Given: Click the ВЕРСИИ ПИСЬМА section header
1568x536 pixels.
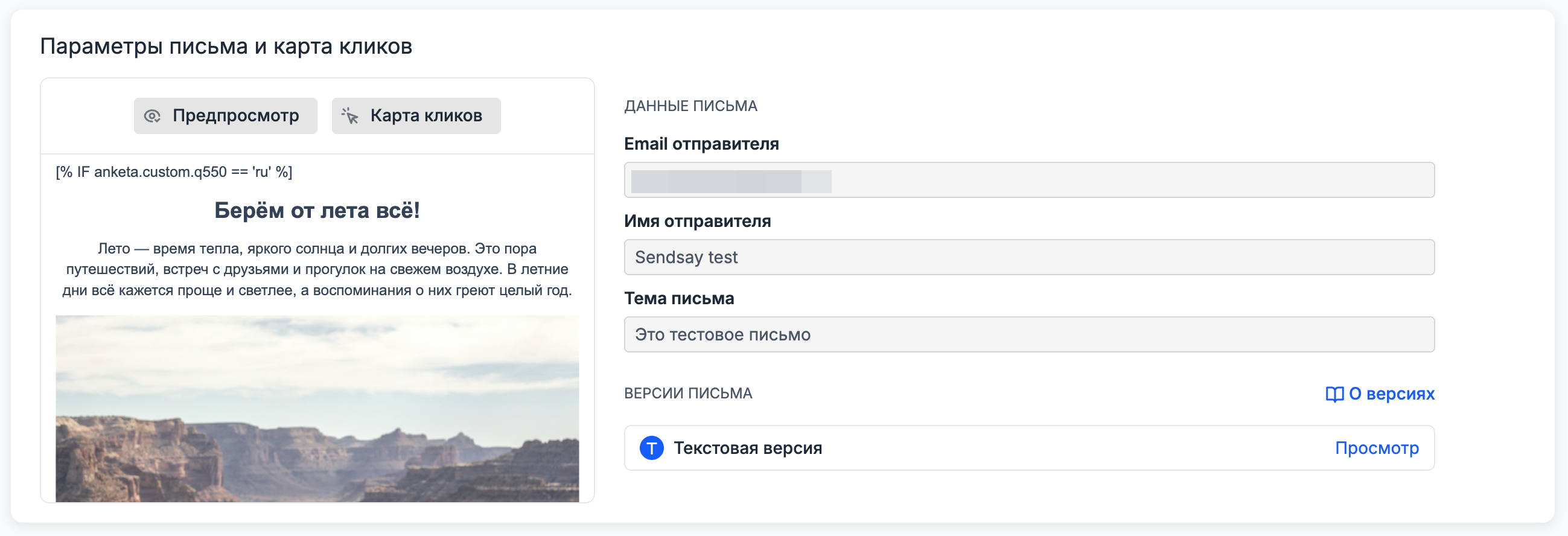Looking at the screenshot, I should (689, 394).
